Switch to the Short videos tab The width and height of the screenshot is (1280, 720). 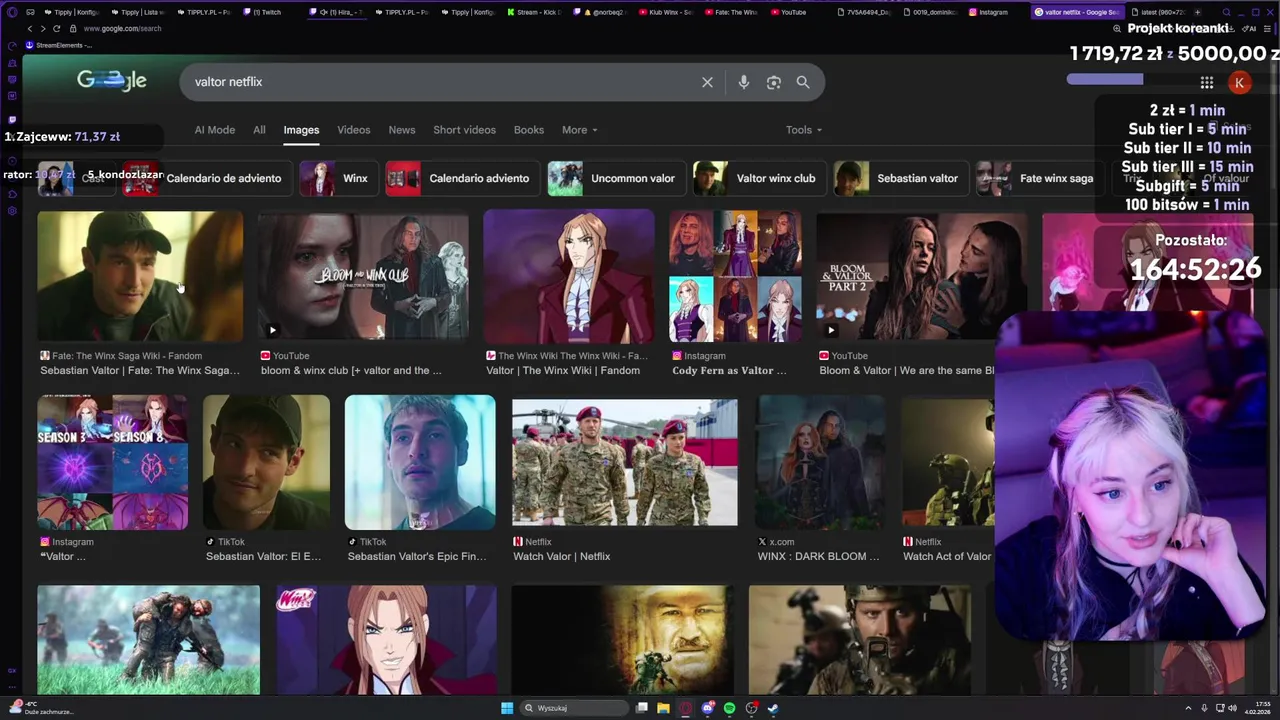point(464,130)
